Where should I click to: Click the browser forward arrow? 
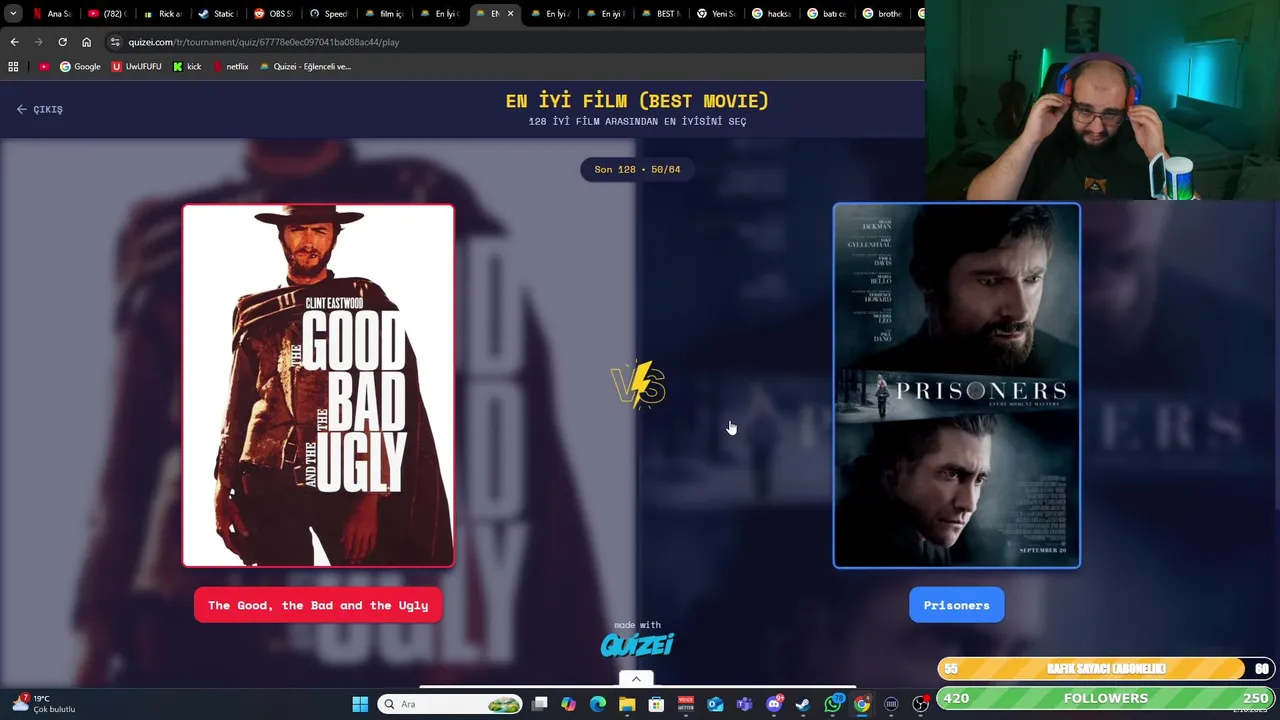(38, 42)
